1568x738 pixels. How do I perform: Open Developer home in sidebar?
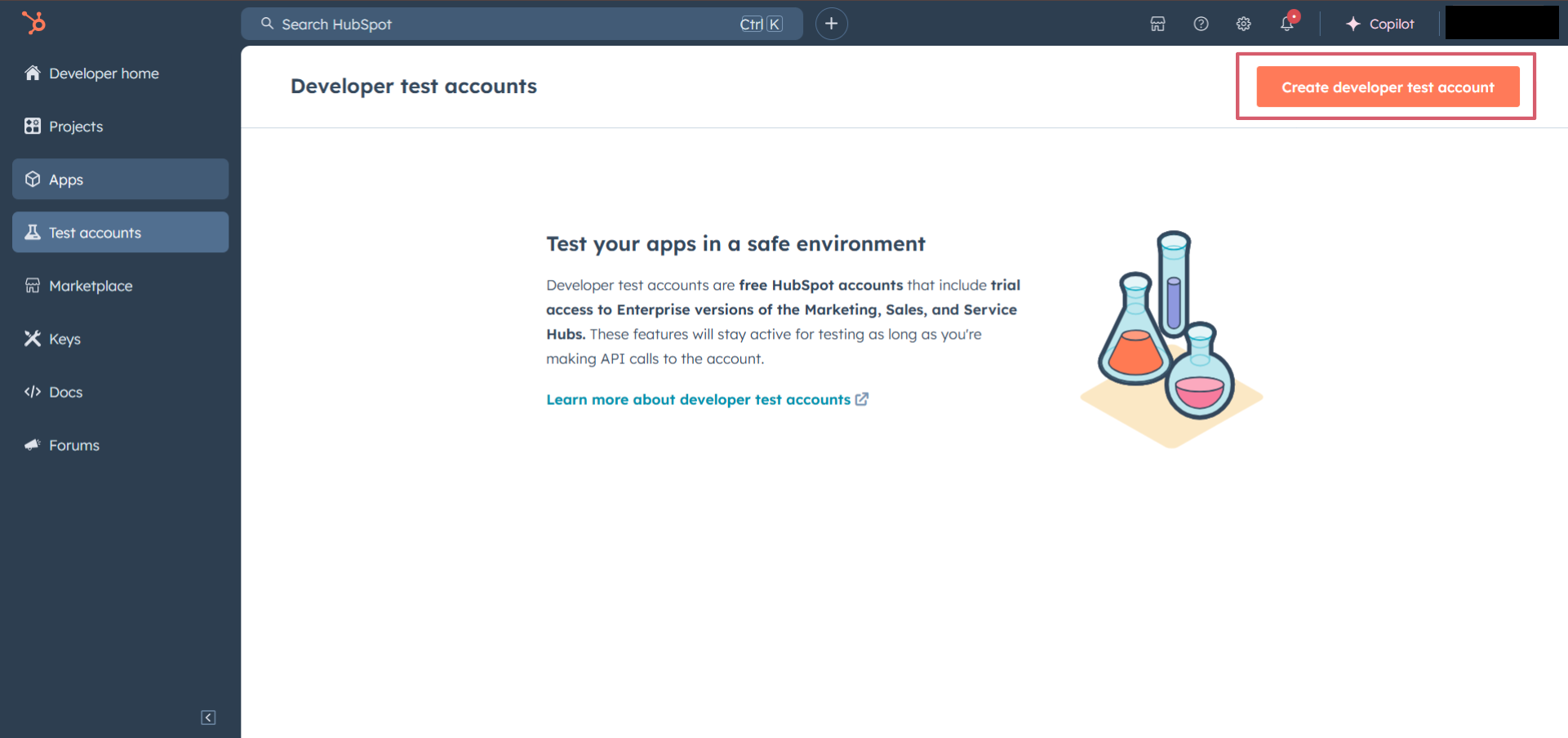click(120, 73)
